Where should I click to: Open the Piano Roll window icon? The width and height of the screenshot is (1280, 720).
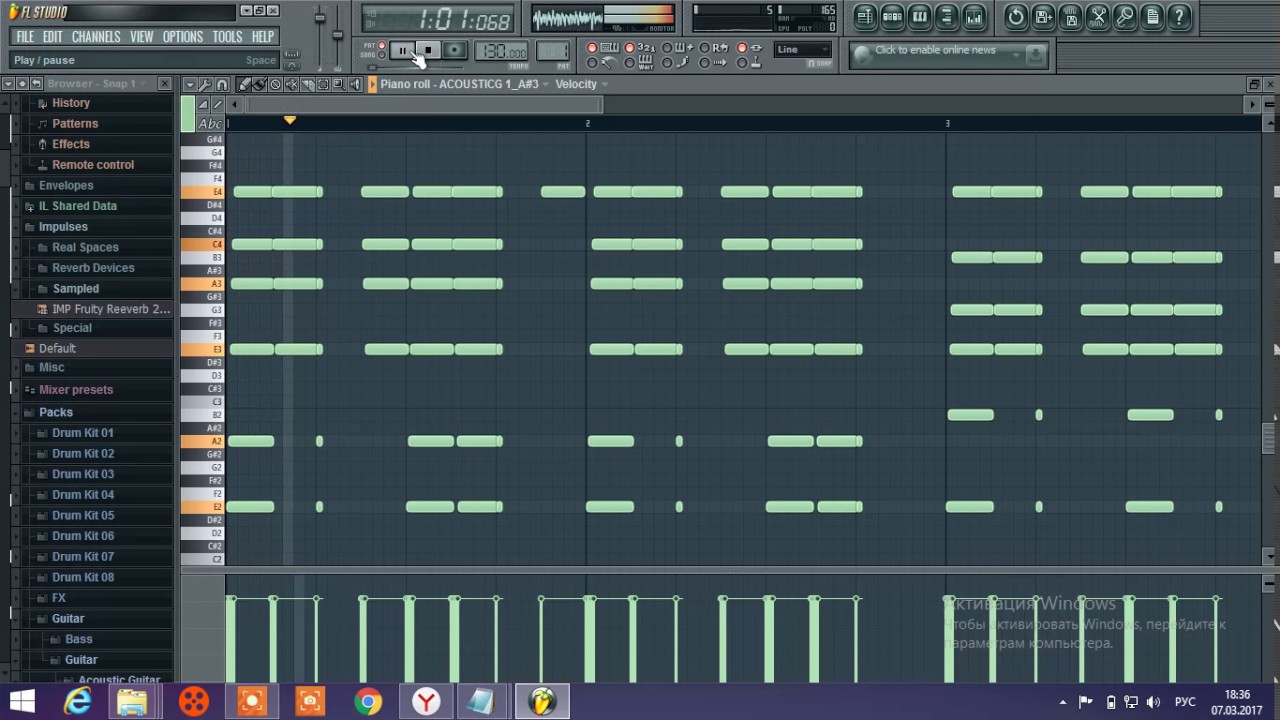919,17
